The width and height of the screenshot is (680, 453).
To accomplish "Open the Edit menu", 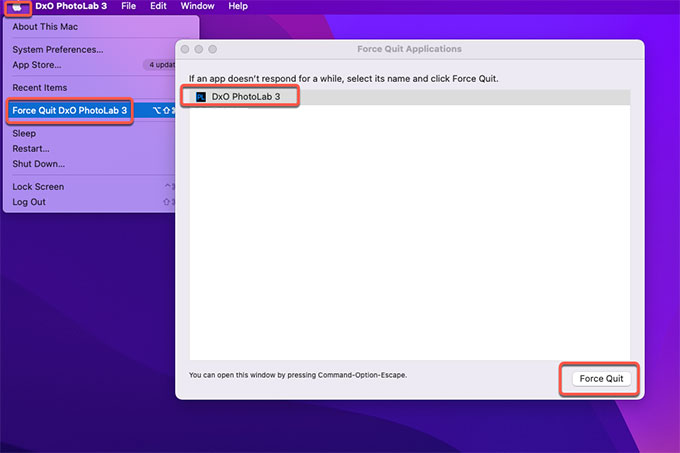I will click(x=159, y=6).
